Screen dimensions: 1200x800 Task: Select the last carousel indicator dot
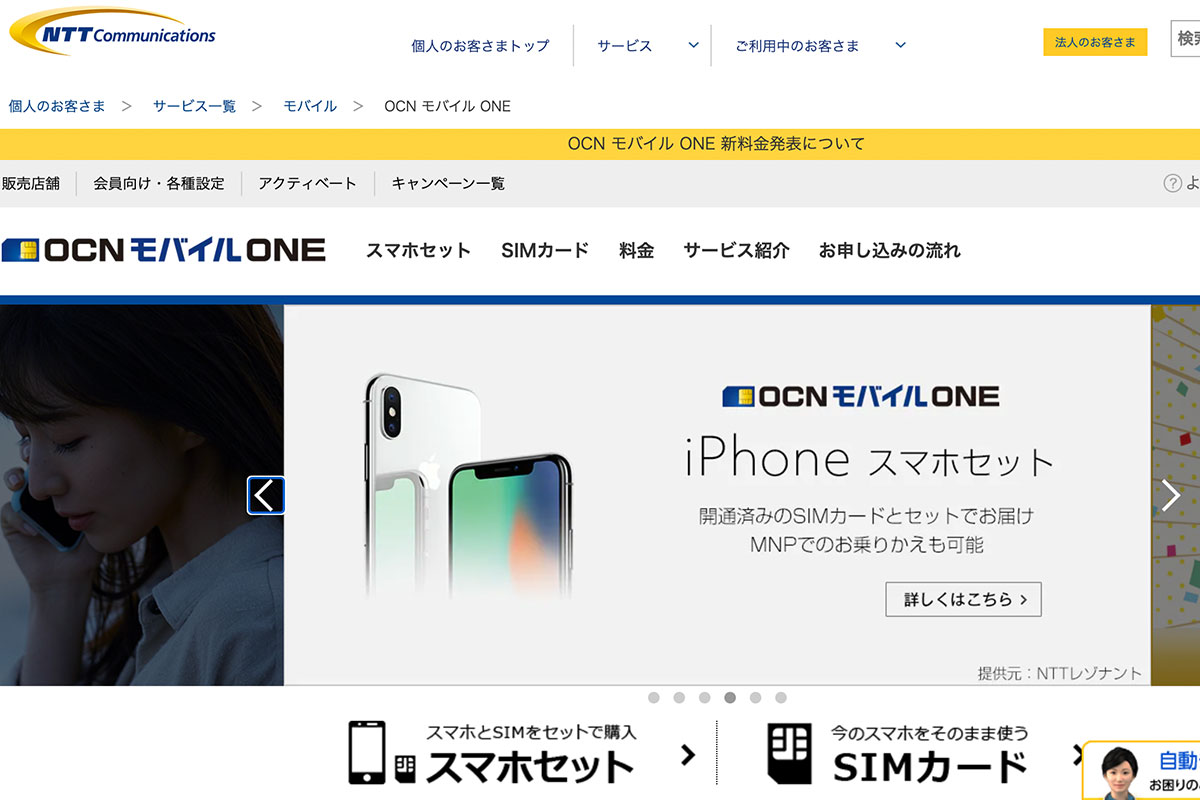click(x=781, y=698)
